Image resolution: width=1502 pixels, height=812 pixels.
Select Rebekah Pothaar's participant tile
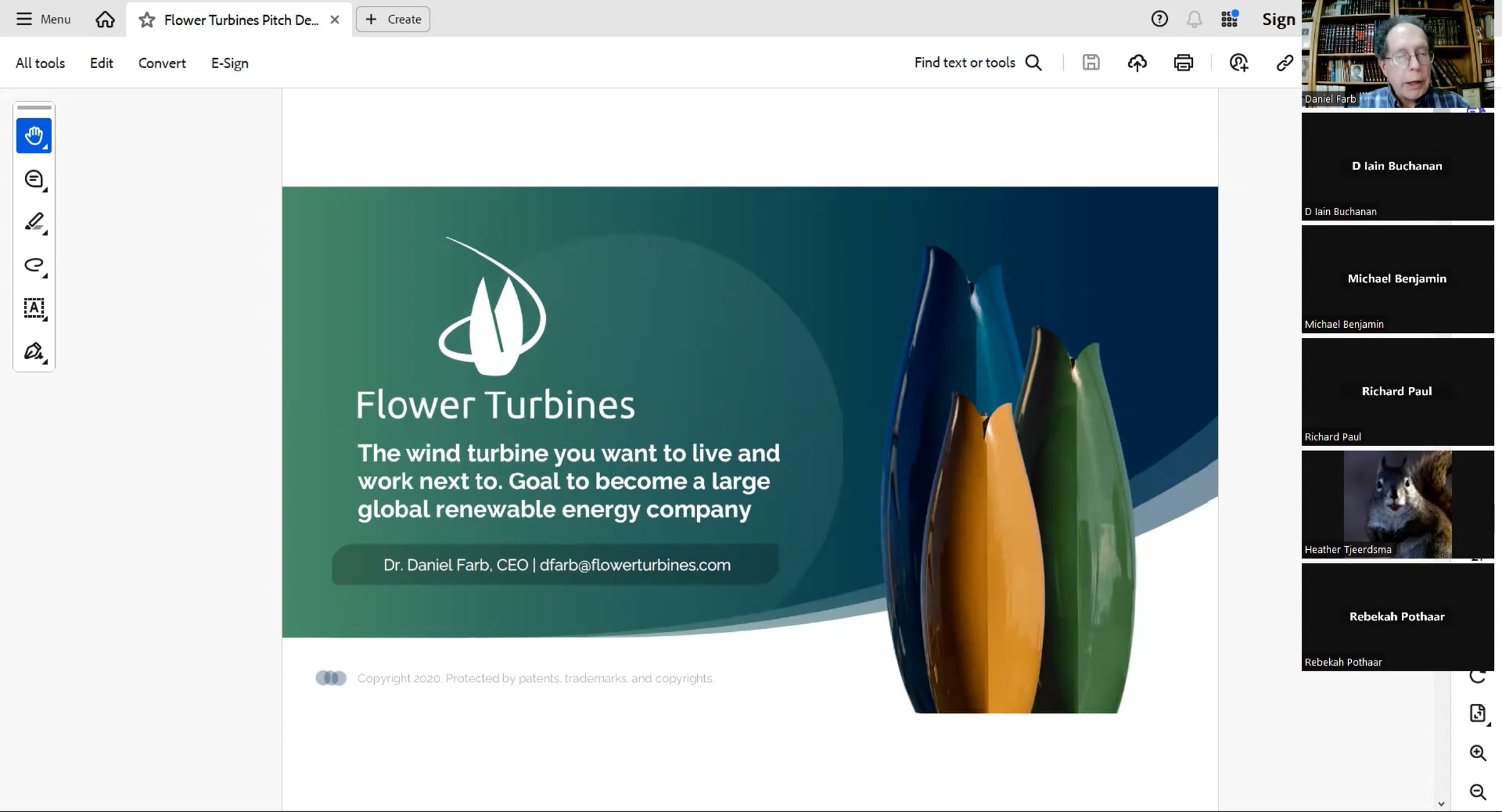[x=1397, y=617]
